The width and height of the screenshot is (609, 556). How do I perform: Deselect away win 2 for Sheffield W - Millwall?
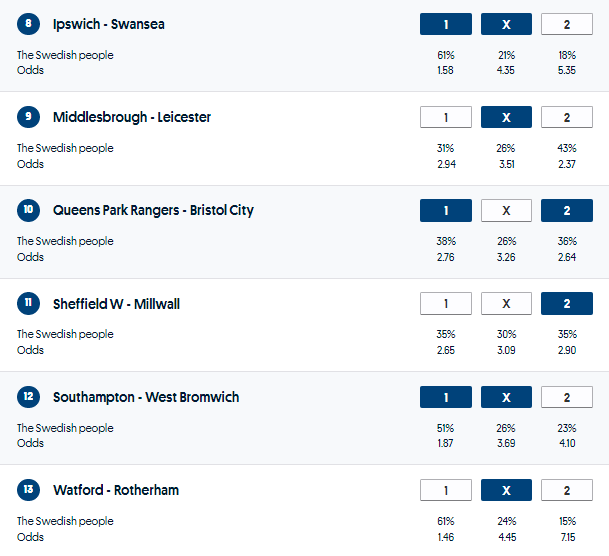566,304
